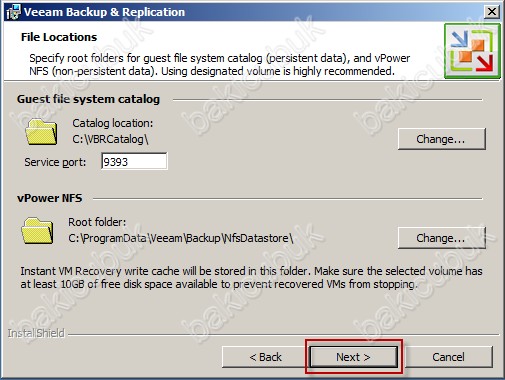Change the catalog location folder
Viewport: 505px width, 380px height.
(441, 139)
